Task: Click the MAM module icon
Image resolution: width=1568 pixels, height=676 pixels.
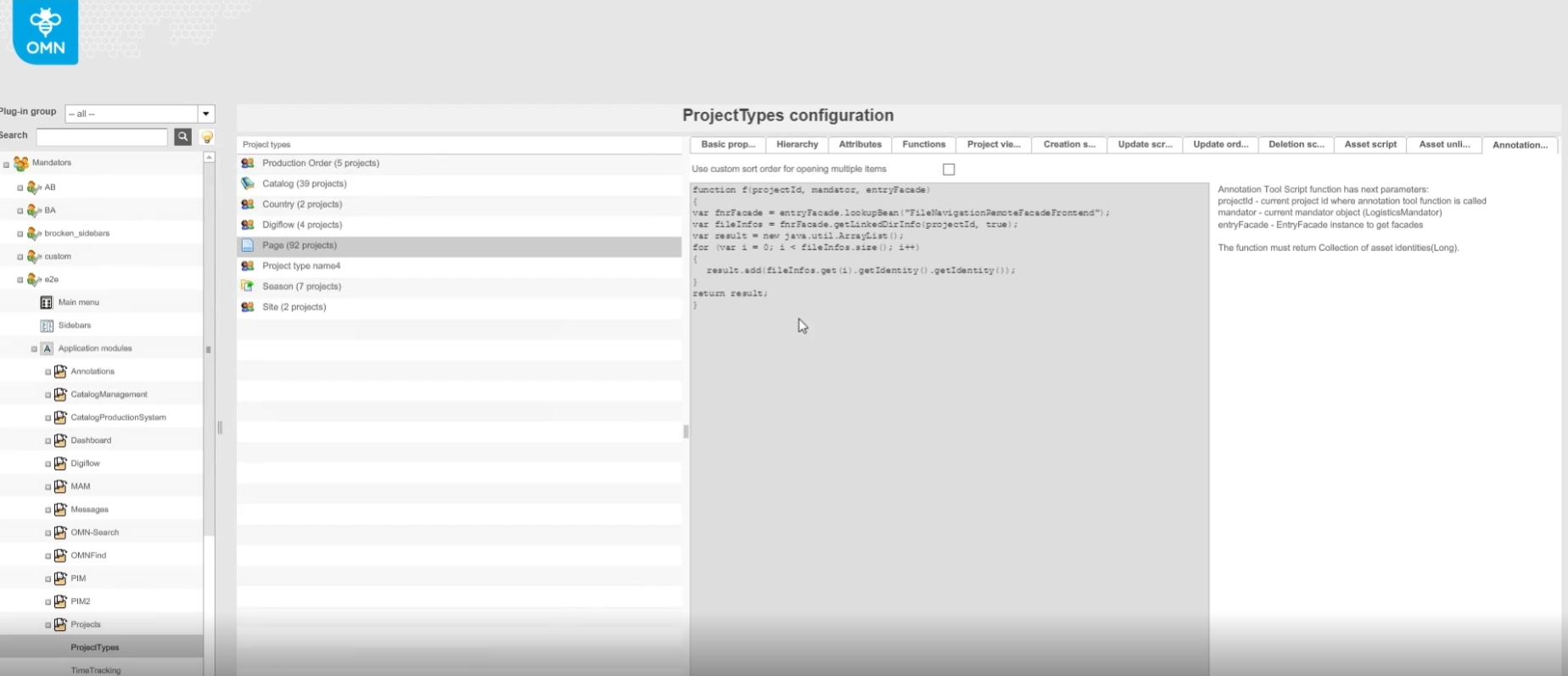Action: [60, 486]
